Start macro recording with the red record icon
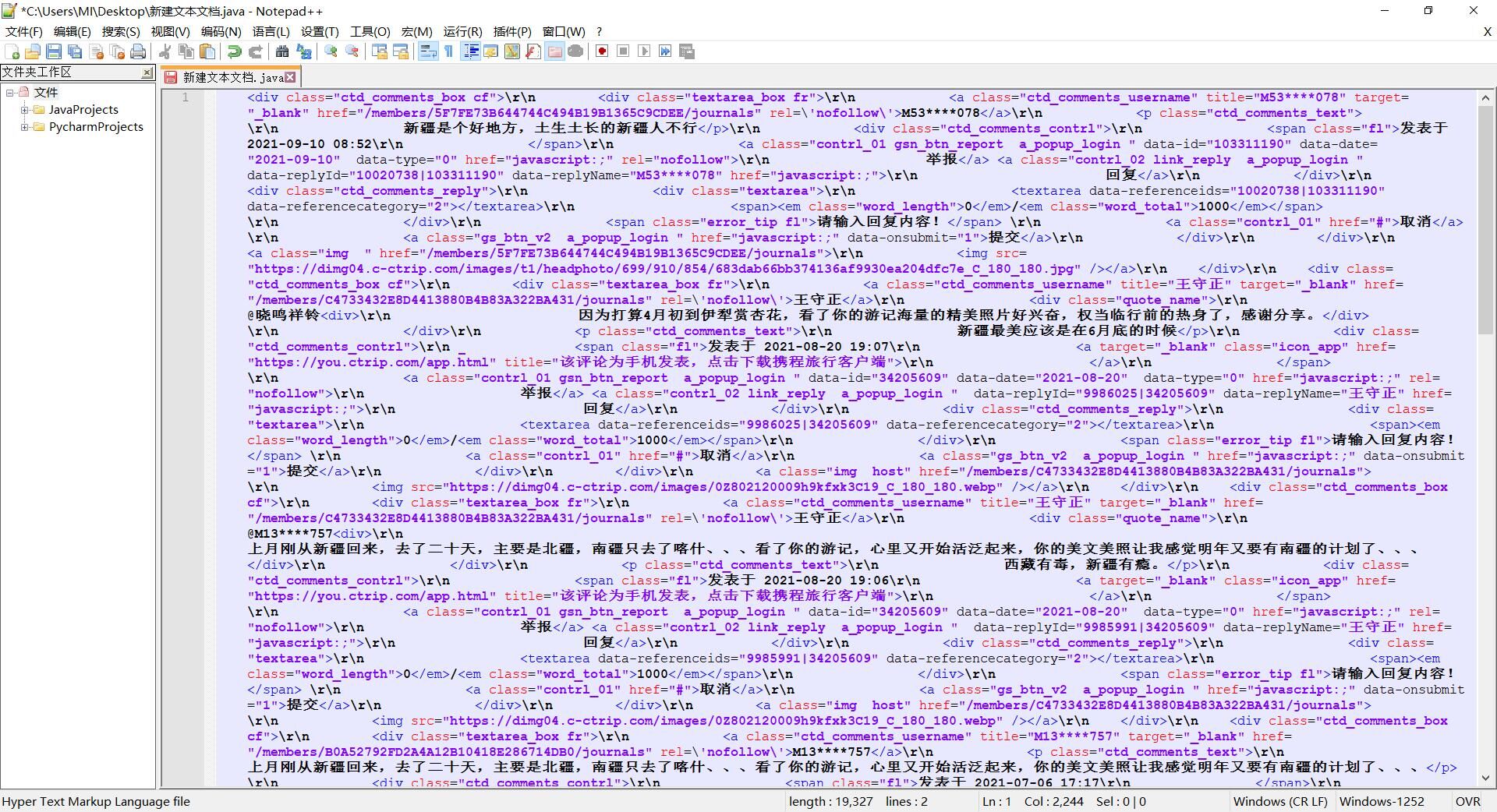Viewport: 1497px width, 812px height. pos(602,51)
